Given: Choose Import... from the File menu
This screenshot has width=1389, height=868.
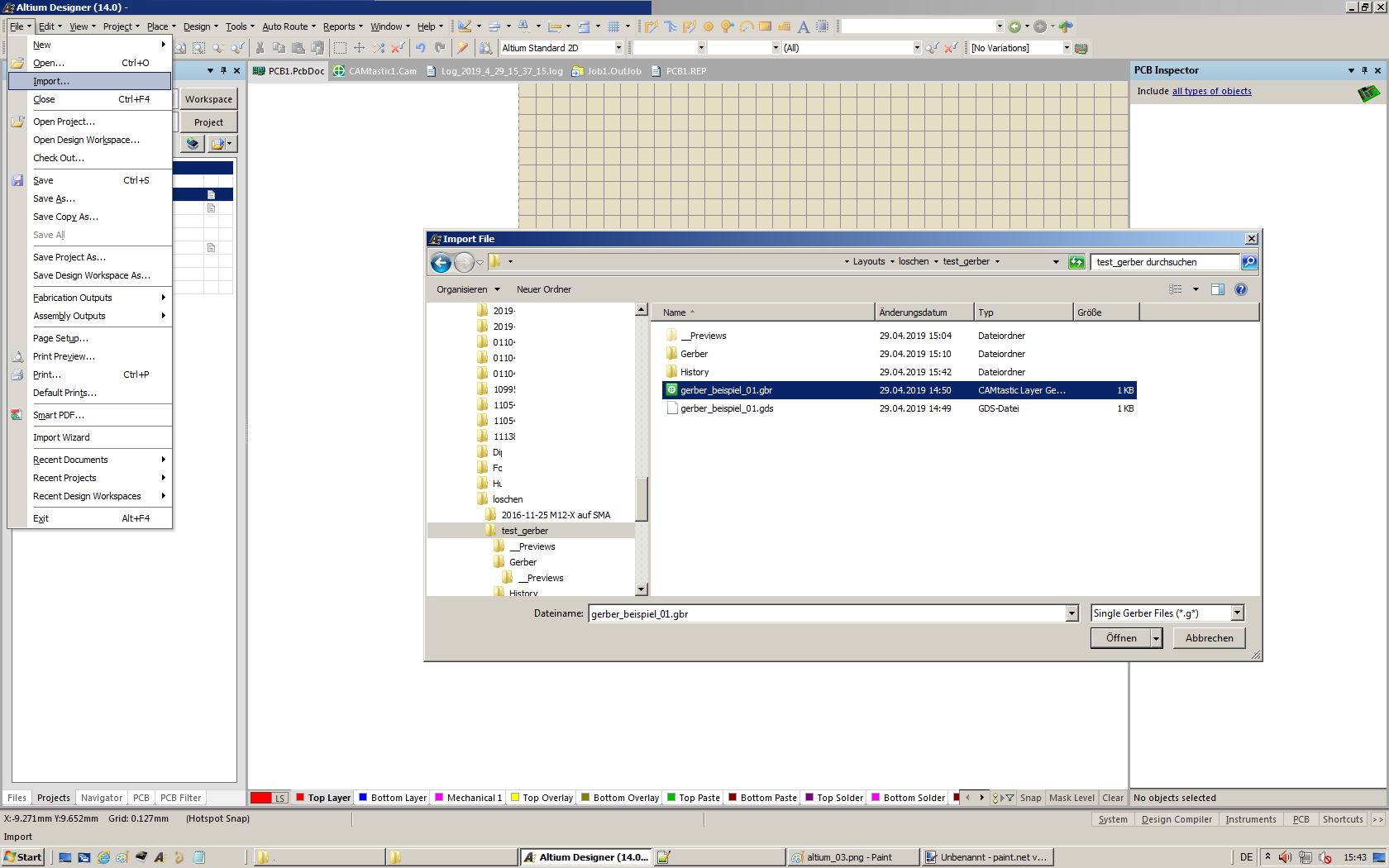Looking at the screenshot, I should tap(89, 81).
